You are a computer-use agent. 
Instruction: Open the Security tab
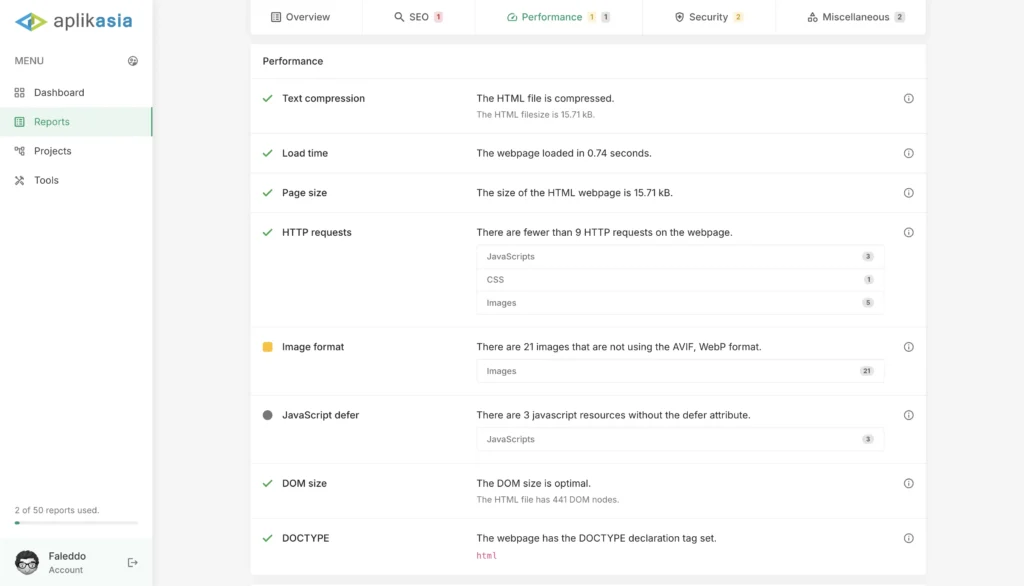coord(708,17)
